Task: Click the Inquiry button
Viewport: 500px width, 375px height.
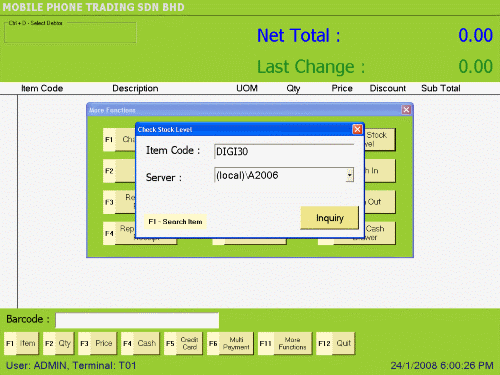Action: (x=330, y=218)
